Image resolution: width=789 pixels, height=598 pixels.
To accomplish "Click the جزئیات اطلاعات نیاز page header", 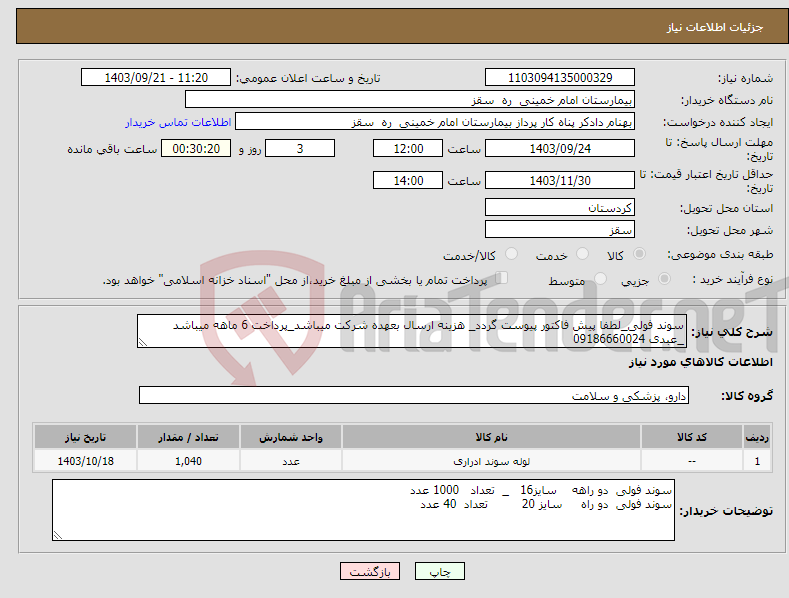I will pos(715,27).
